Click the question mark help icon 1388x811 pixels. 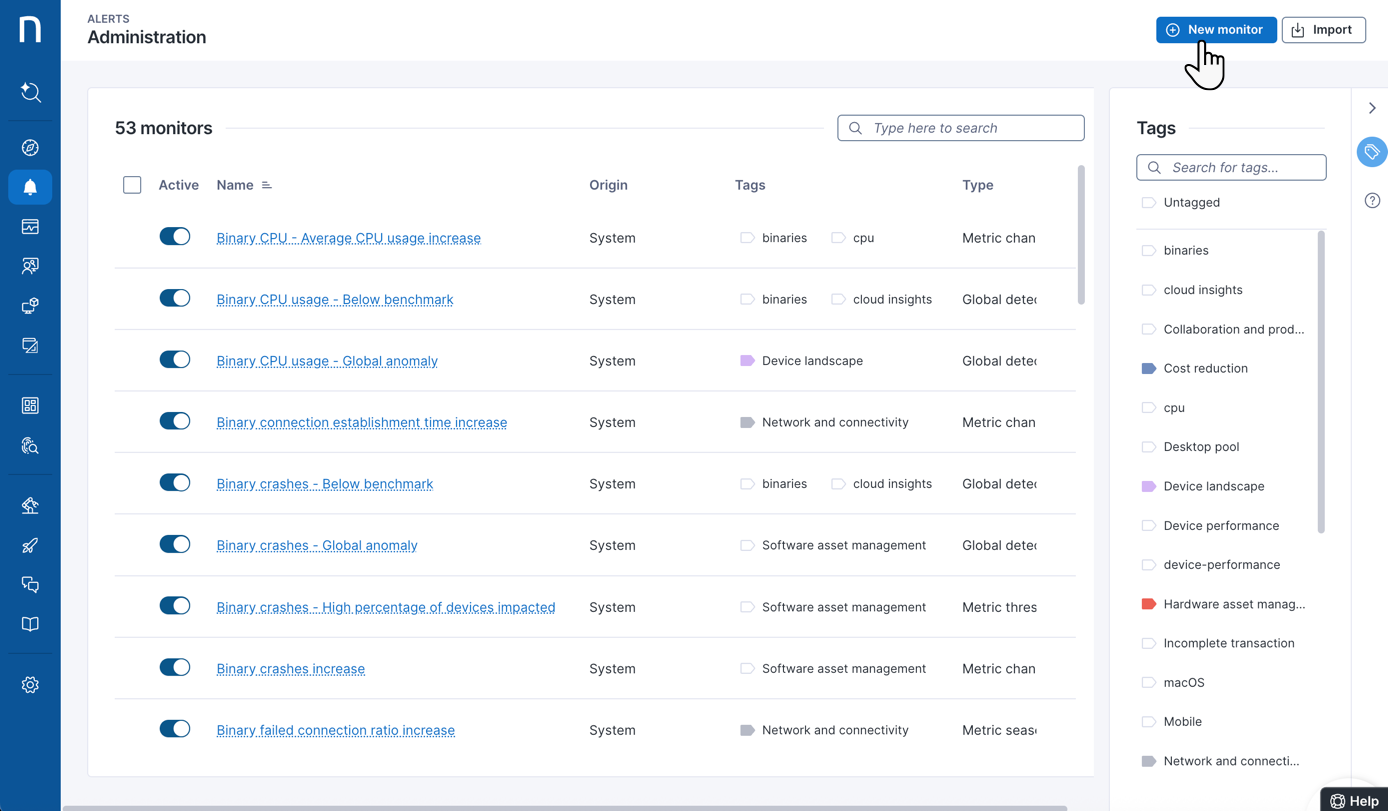1372,201
